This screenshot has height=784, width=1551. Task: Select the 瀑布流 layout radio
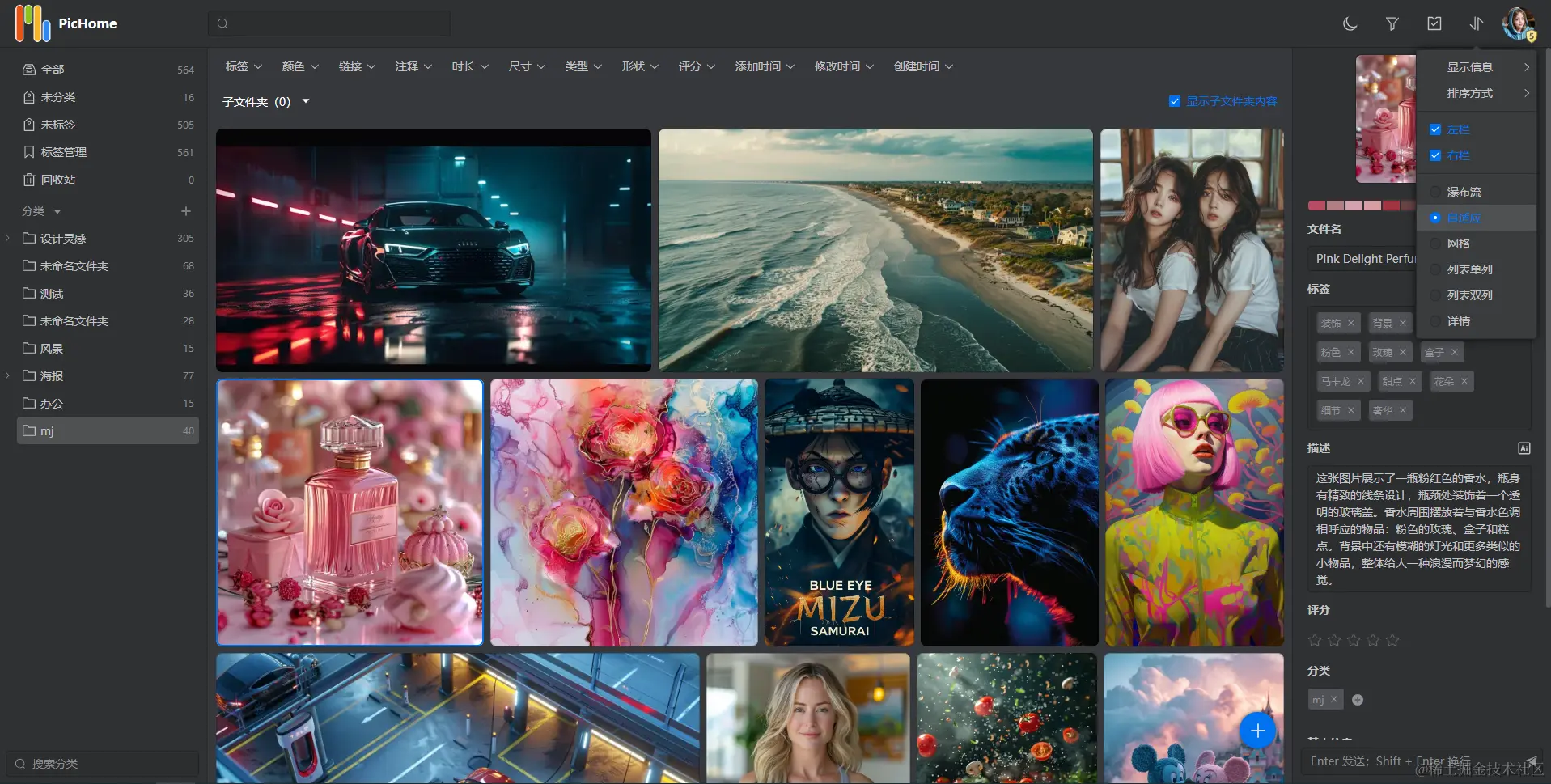click(x=1435, y=192)
